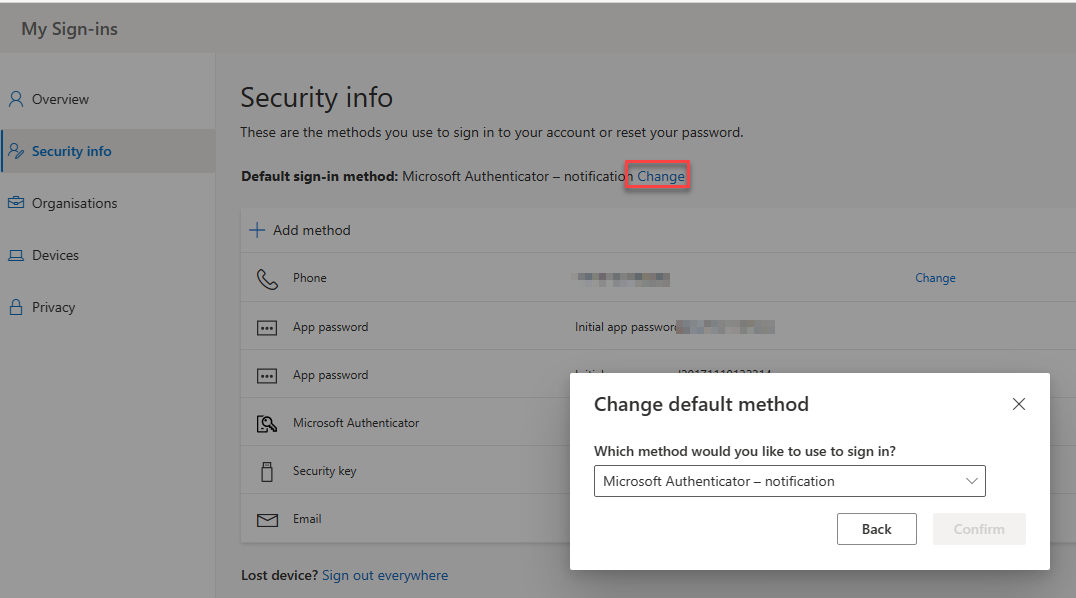Click the Overview person icon in sidebar
1076x598 pixels.
[16, 99]
